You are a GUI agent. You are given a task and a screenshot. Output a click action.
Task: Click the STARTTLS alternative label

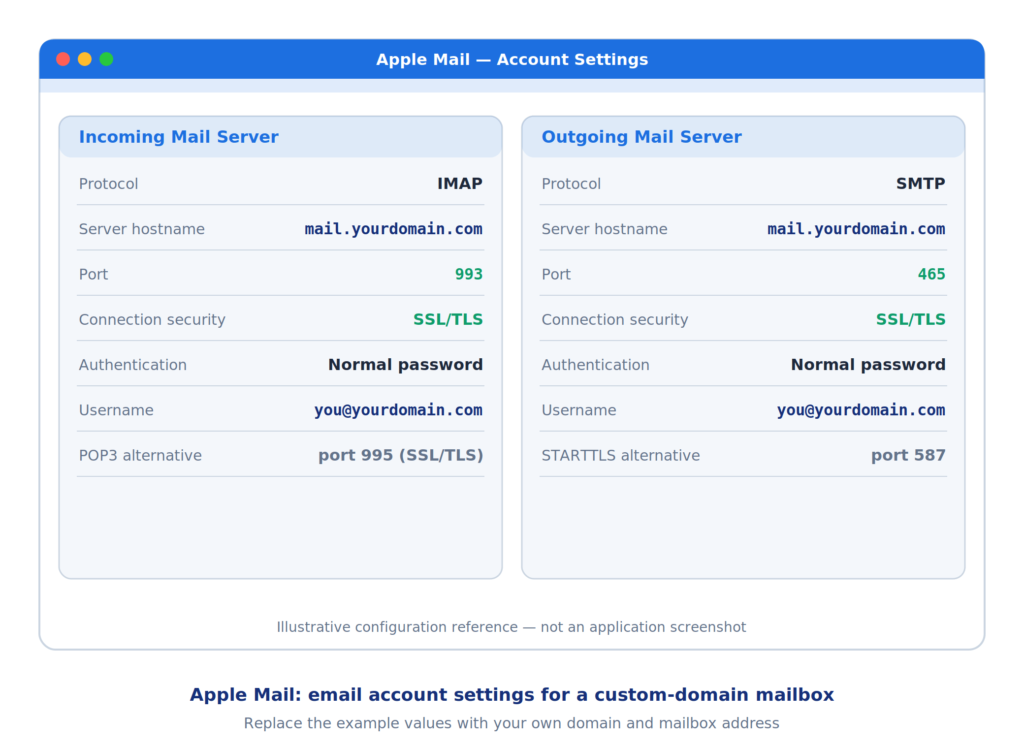click(620, 455)
